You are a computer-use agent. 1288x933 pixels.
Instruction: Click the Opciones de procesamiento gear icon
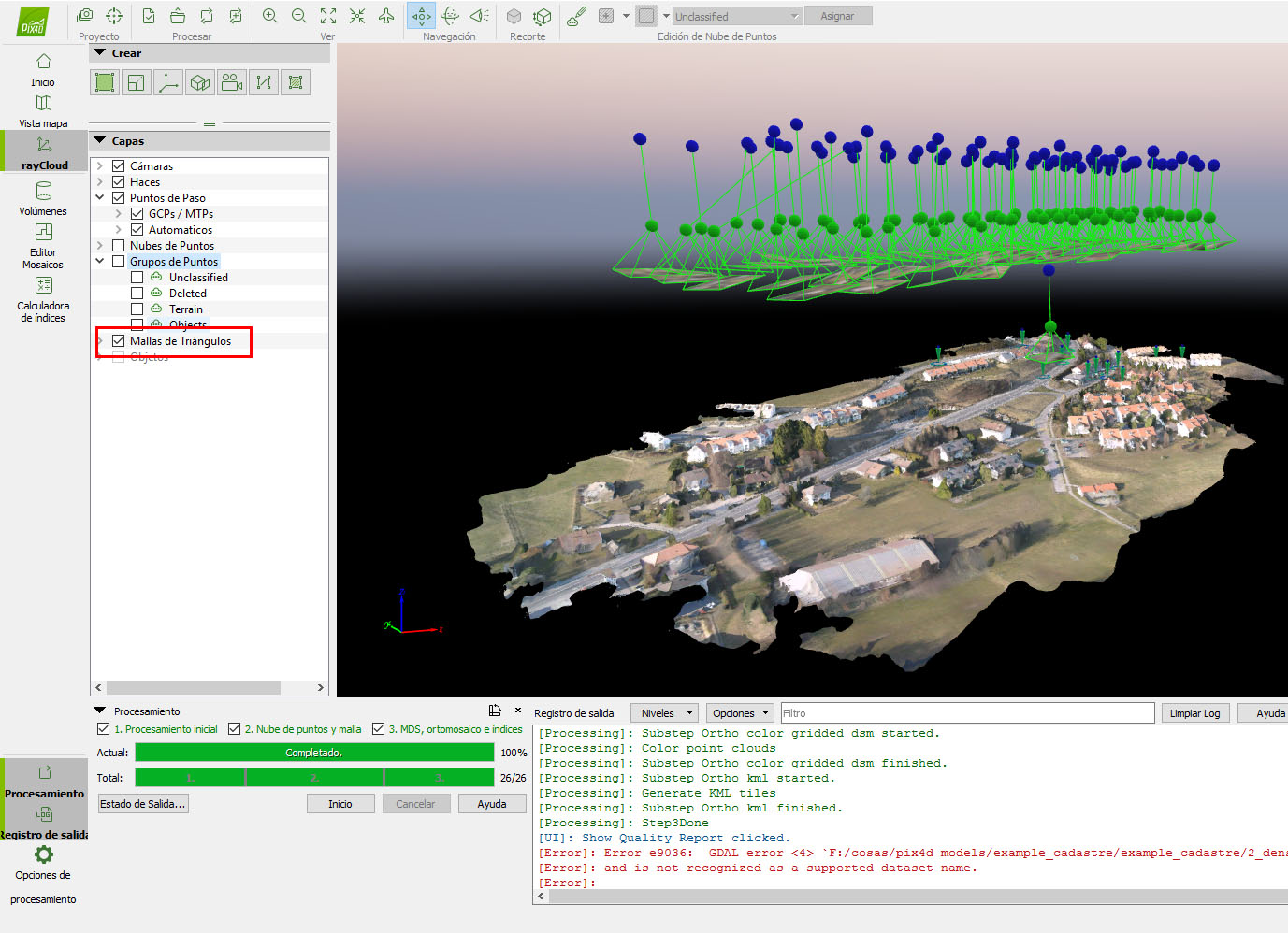tap(43, 854)
